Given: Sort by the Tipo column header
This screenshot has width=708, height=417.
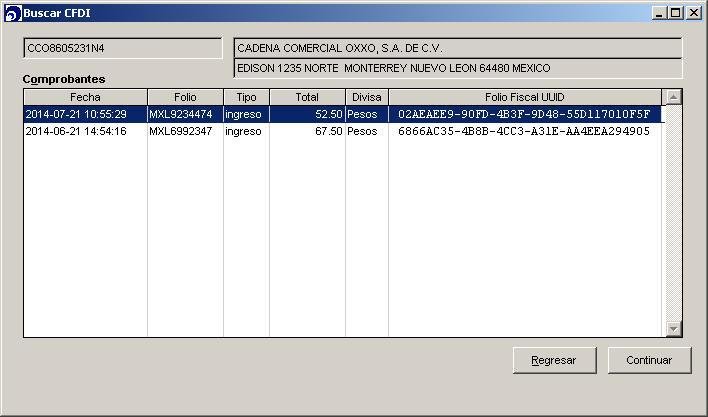Looking at the screenshot, I should [x=246, y=97].
